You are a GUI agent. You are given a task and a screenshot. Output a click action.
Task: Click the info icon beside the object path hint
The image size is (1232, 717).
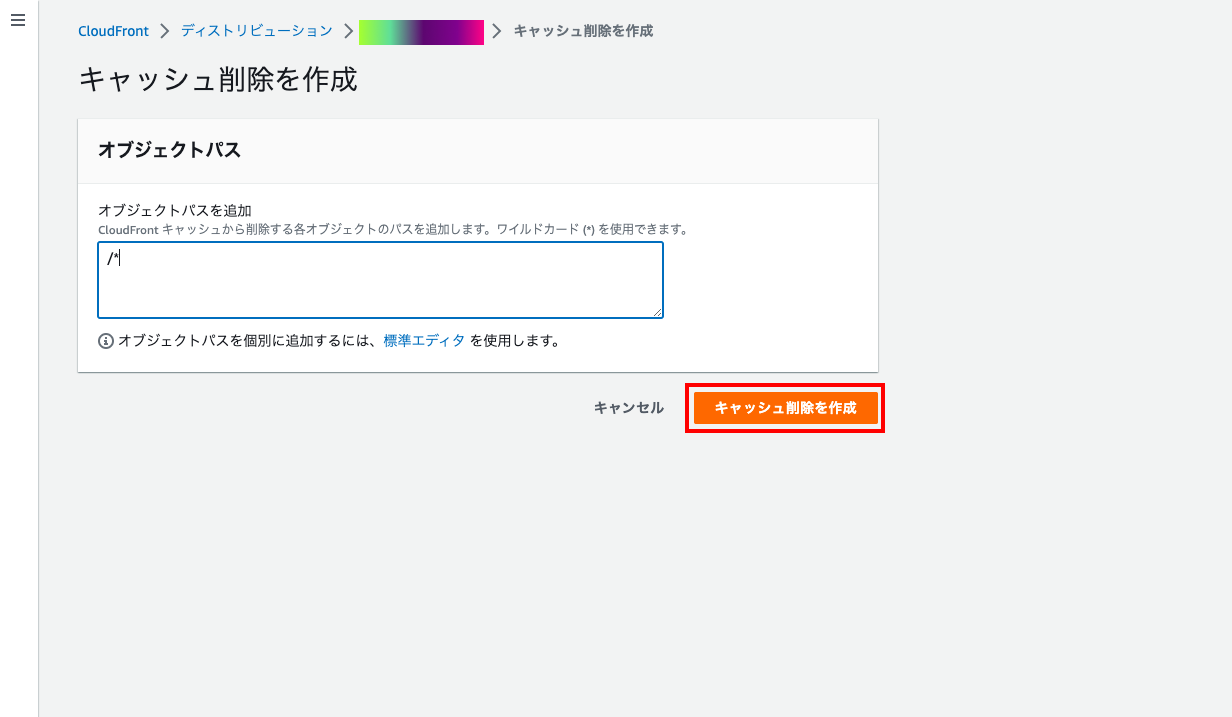[x=106, y=341]
